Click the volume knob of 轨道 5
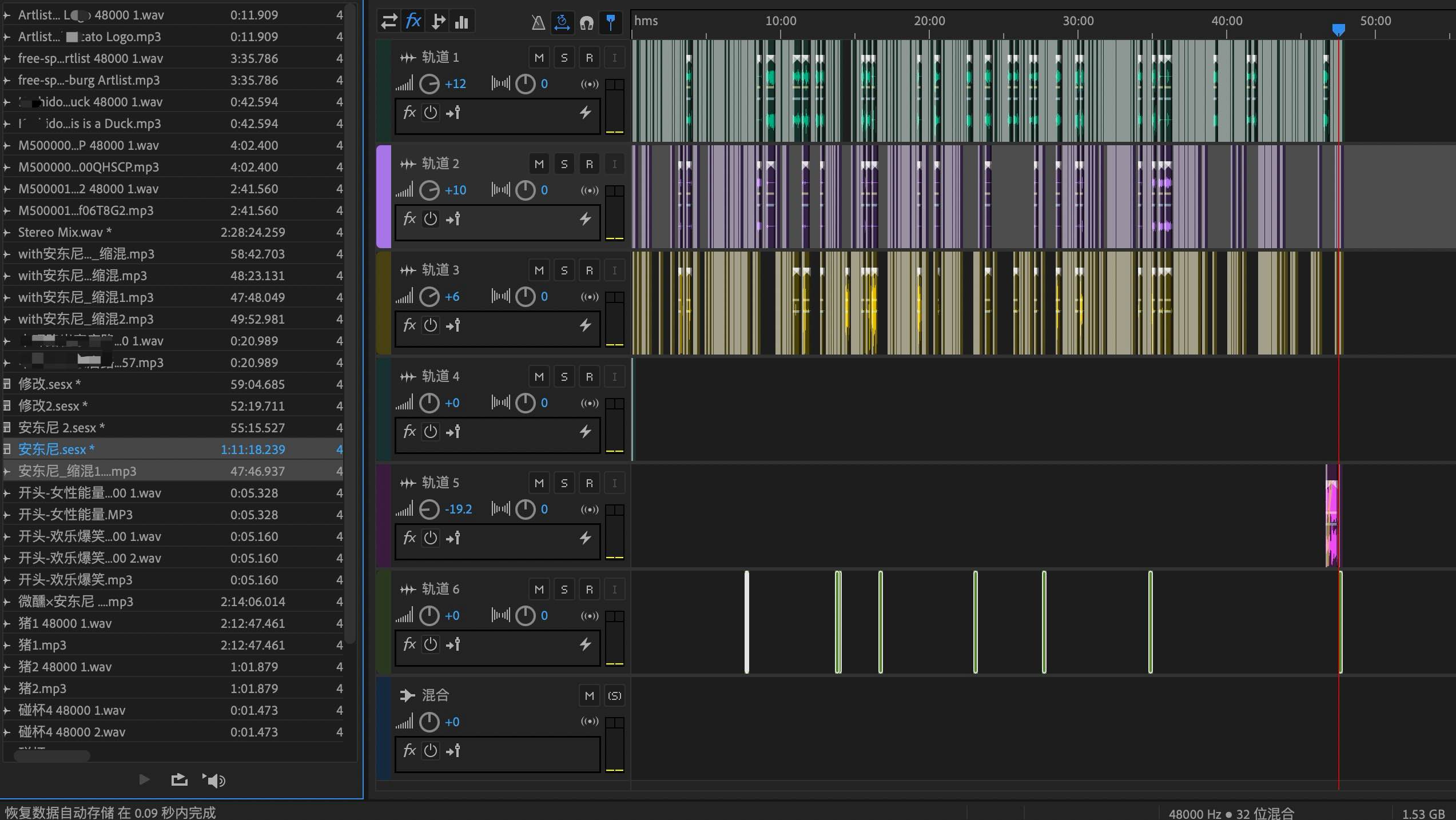The width and height of the screenshot is (1456, 820). [x=429, y=509]
